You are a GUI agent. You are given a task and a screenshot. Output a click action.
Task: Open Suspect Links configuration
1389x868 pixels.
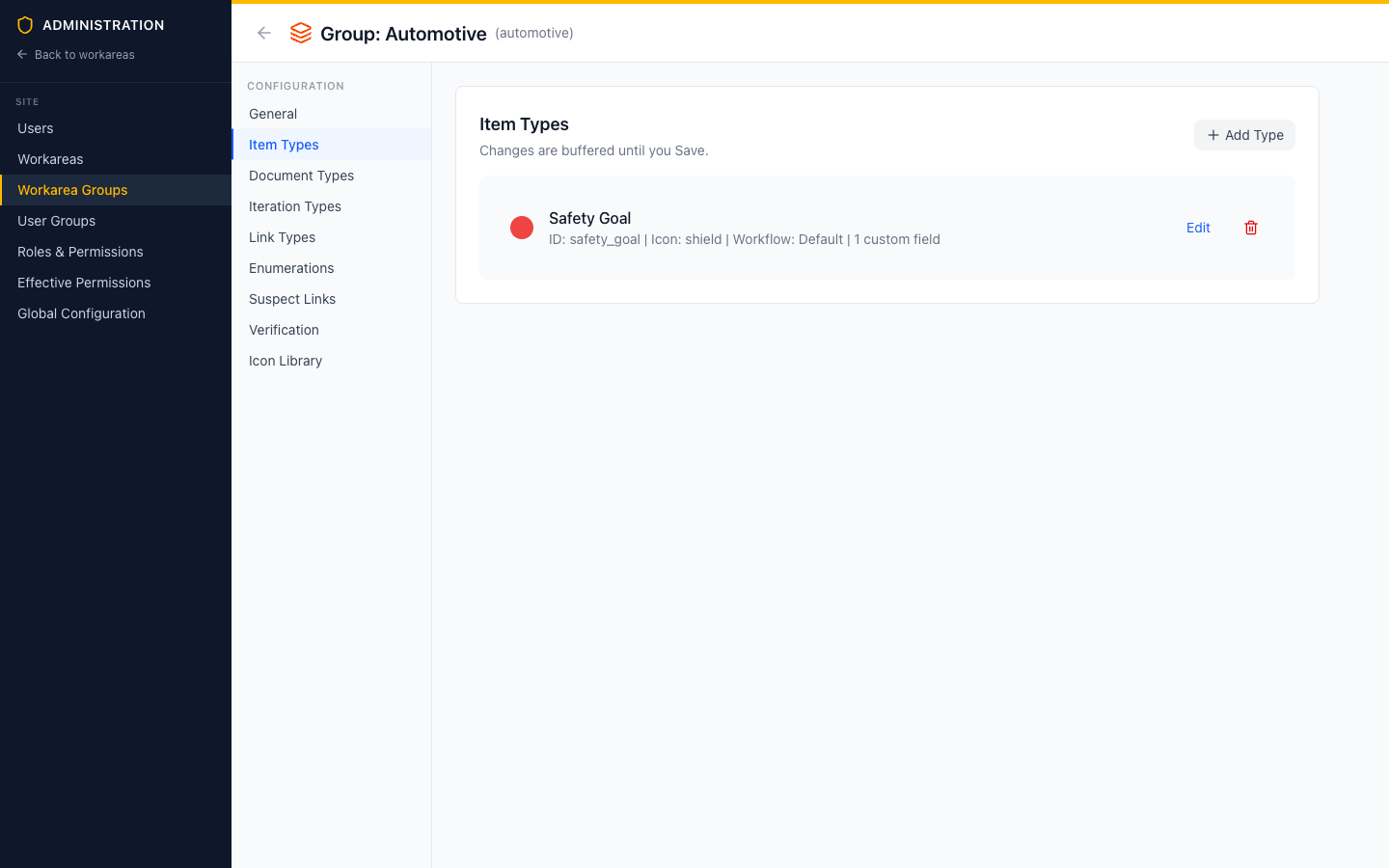(332, 299)
